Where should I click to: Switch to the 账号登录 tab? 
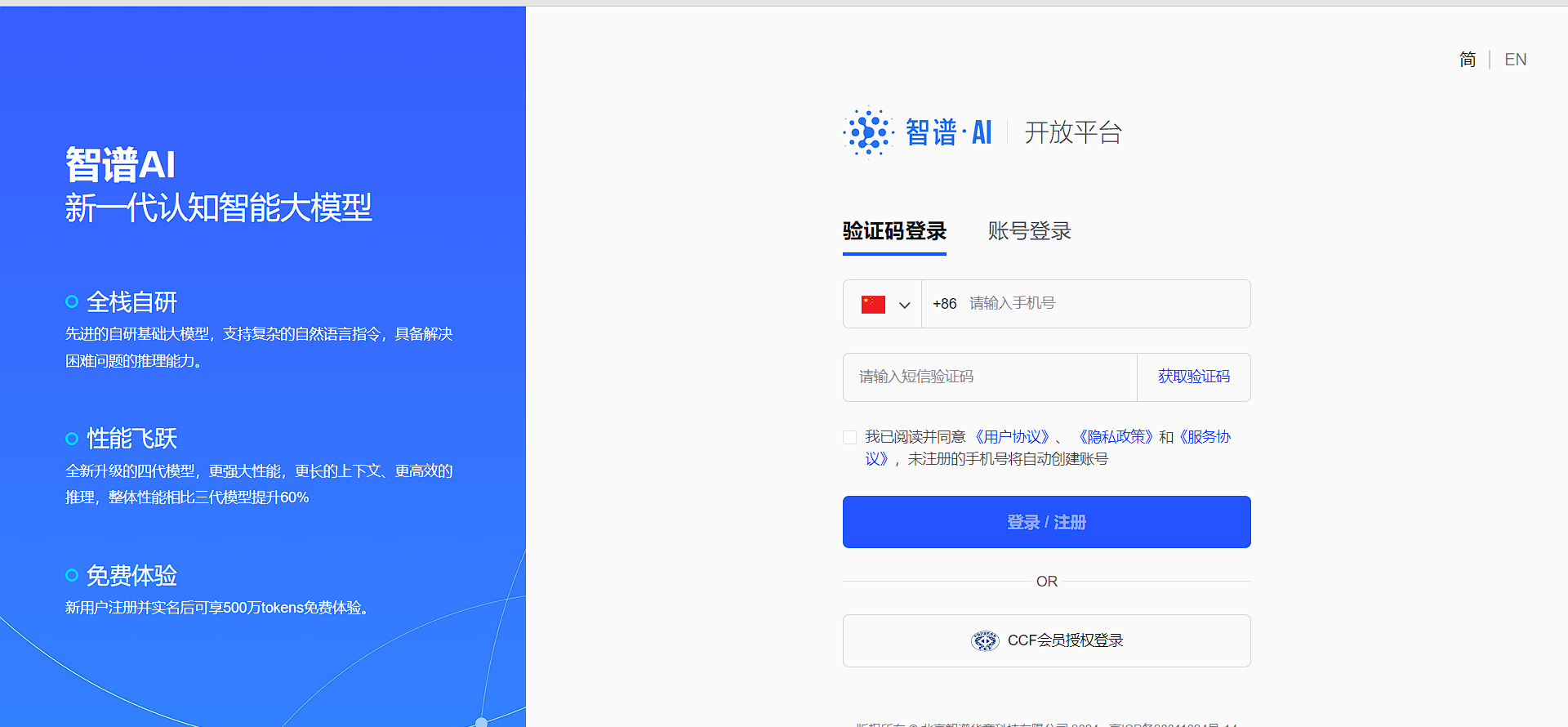click(x=1029, y=231)
